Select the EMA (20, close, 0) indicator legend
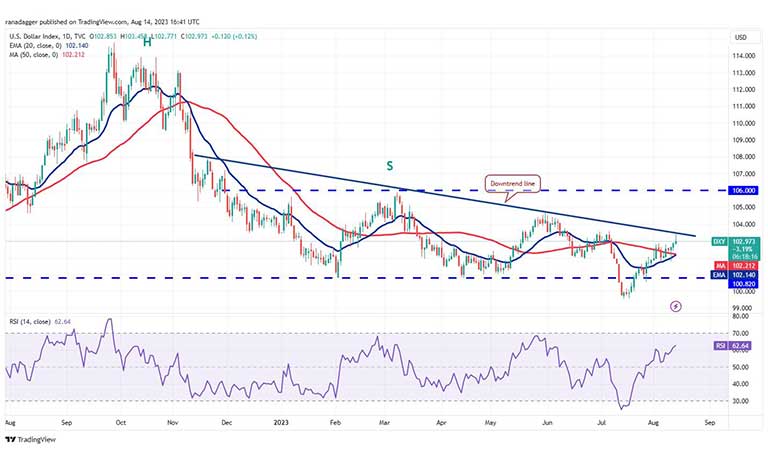Image resolution: width=768 pixels, height=463 pixels. pos(35,46)
